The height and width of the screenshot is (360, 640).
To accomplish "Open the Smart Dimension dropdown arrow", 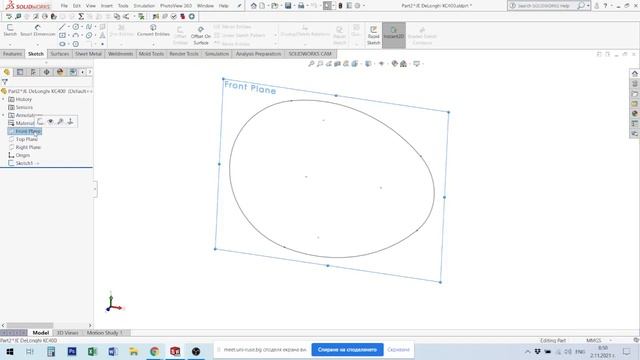I will point(38,44).
